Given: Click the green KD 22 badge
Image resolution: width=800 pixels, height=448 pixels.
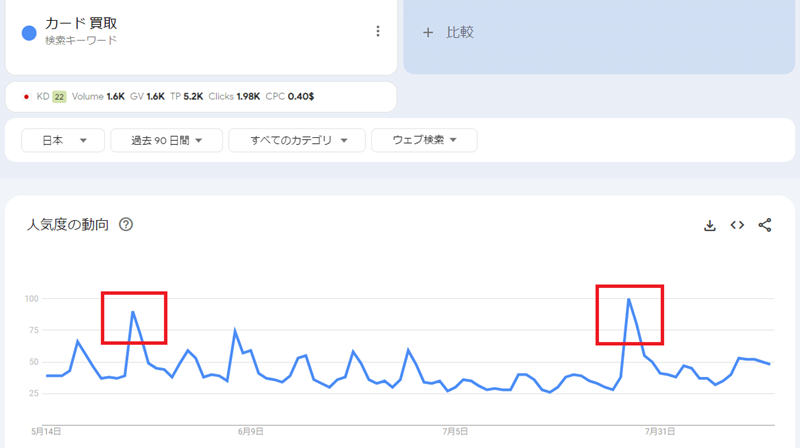Looking at the screenshot, I should point(59,96).
